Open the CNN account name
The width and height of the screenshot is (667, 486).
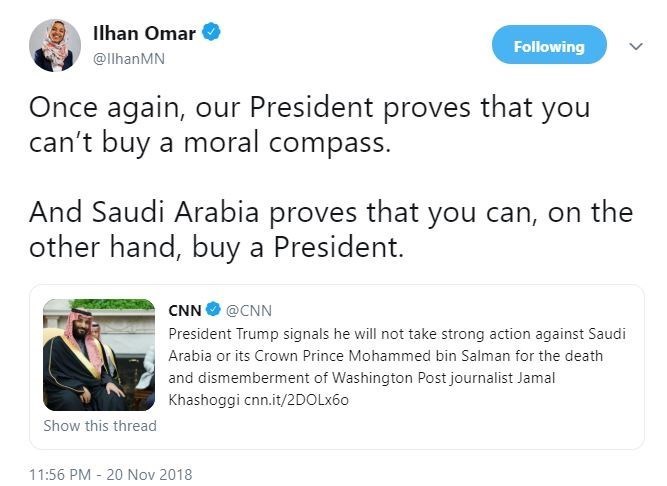[185, 311]
